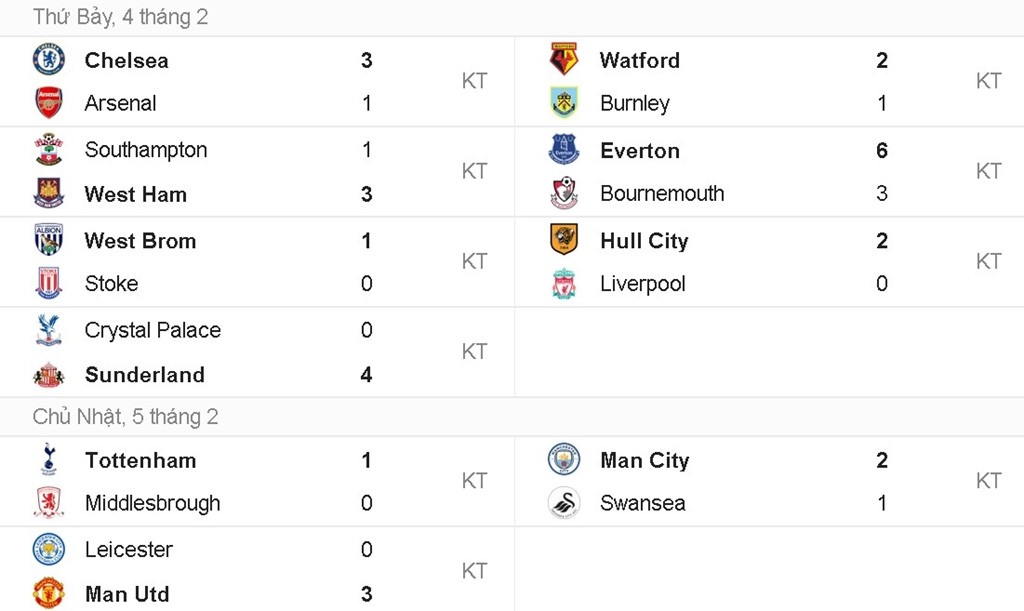This screenshot has height=611, width=1024.
Task: Click the Chelsea club crest icon
Action: 48,60
